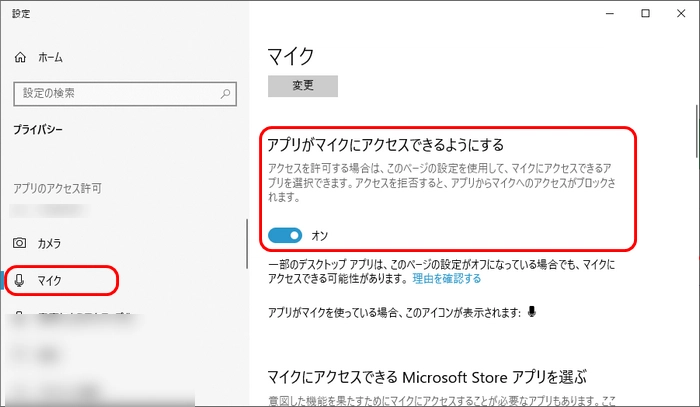Click the オン label next to the toggle

pyautogui.click(x=320, y=236)
